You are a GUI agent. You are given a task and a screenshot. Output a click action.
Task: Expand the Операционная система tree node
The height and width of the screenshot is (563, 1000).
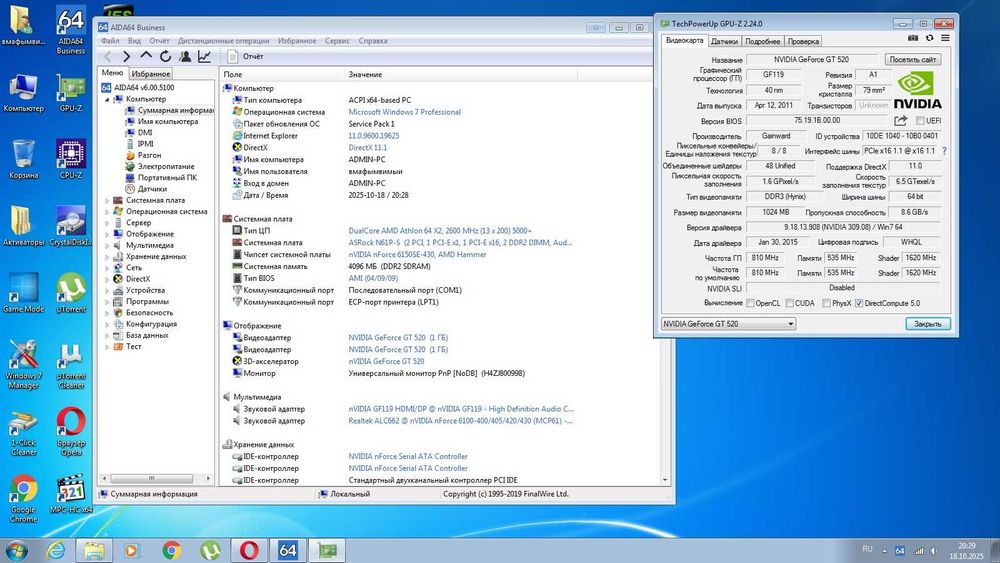(107, 212)
